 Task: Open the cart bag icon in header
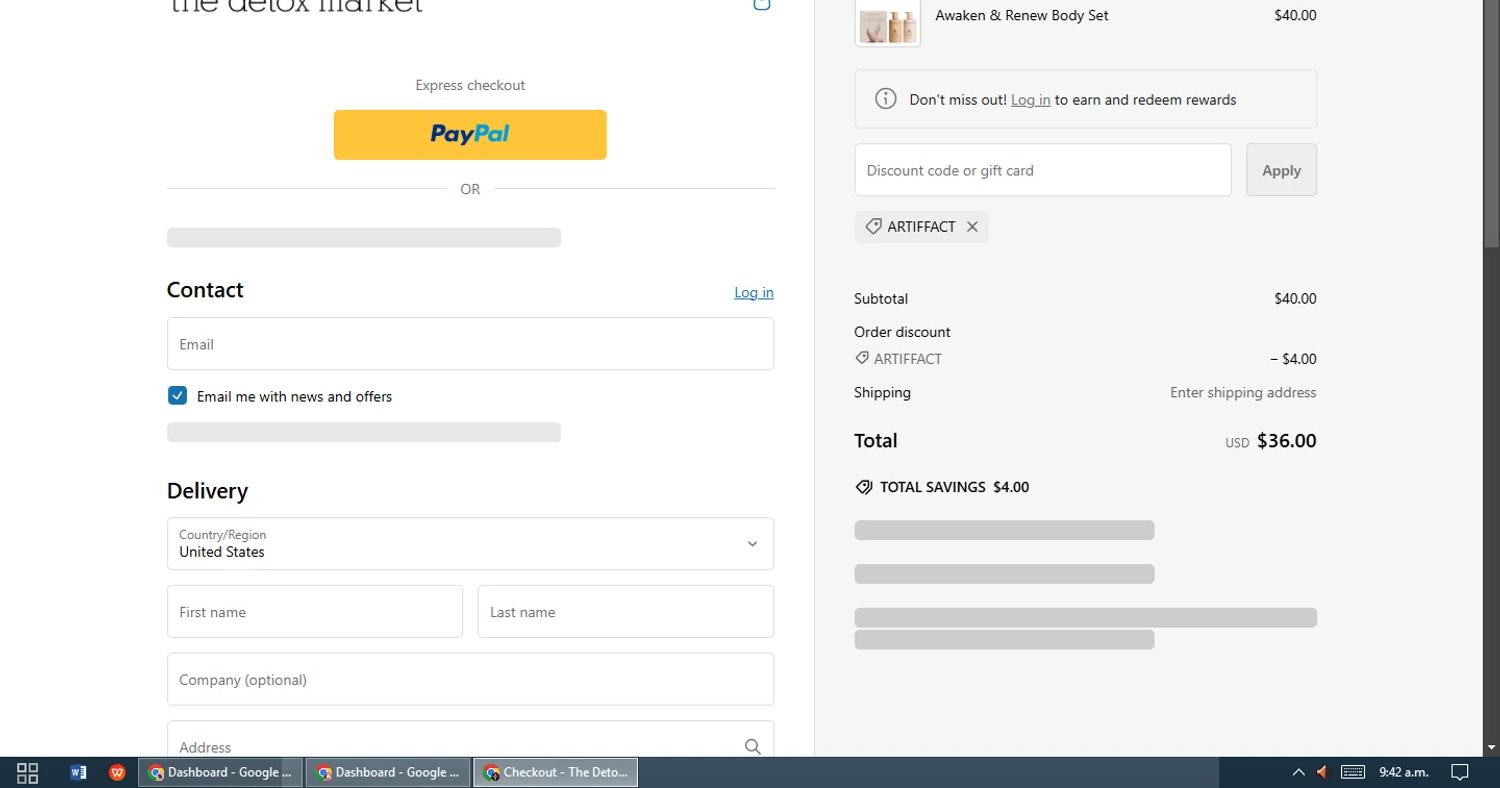pyautogui.click(x=761, y=4)
